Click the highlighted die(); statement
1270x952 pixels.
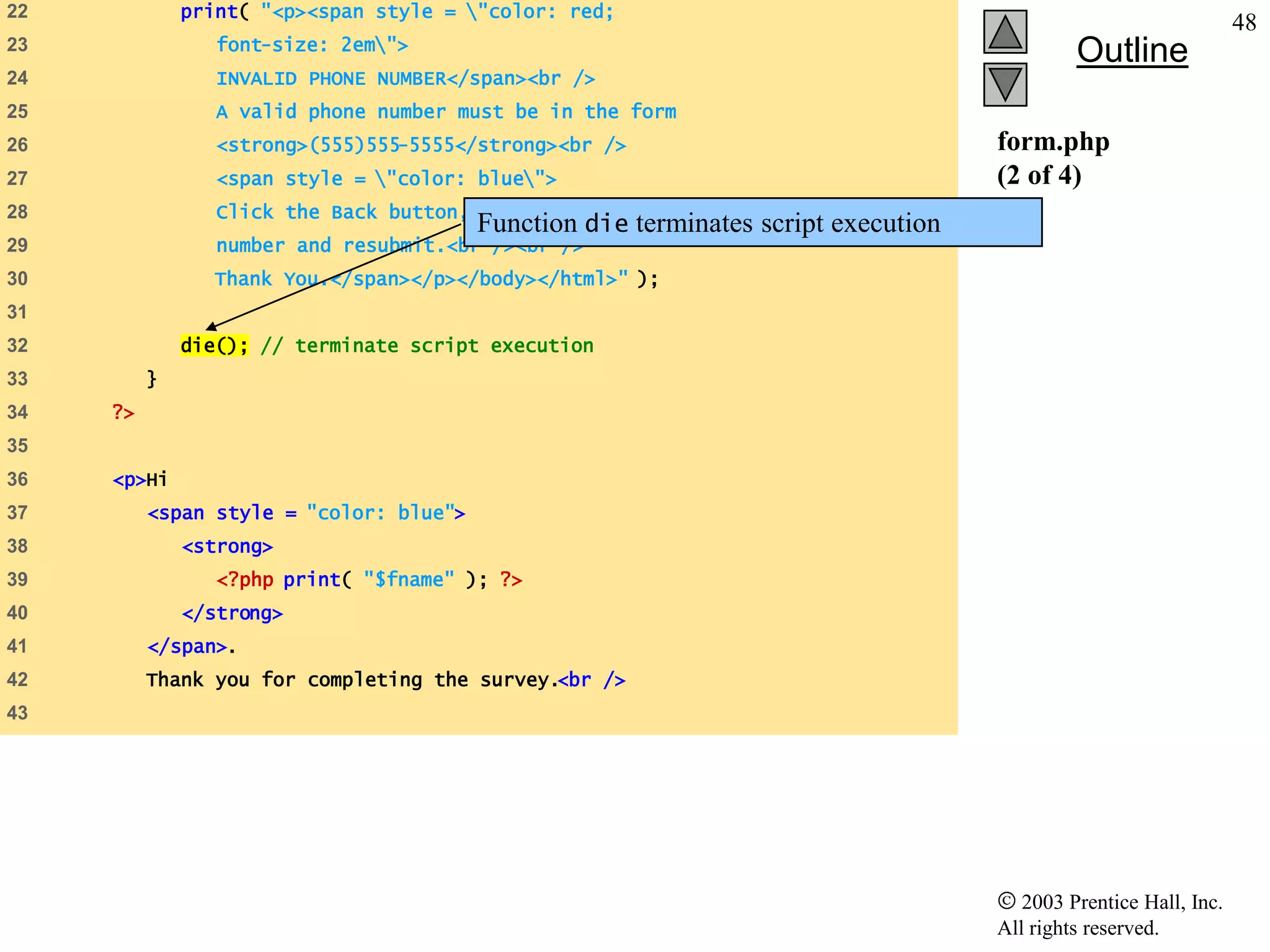tap(215, 345)
